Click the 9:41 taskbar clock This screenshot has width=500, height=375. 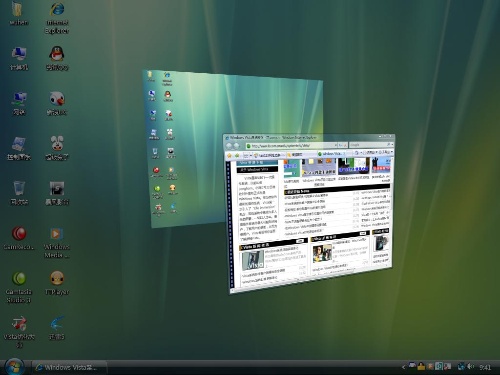(485, 367)
